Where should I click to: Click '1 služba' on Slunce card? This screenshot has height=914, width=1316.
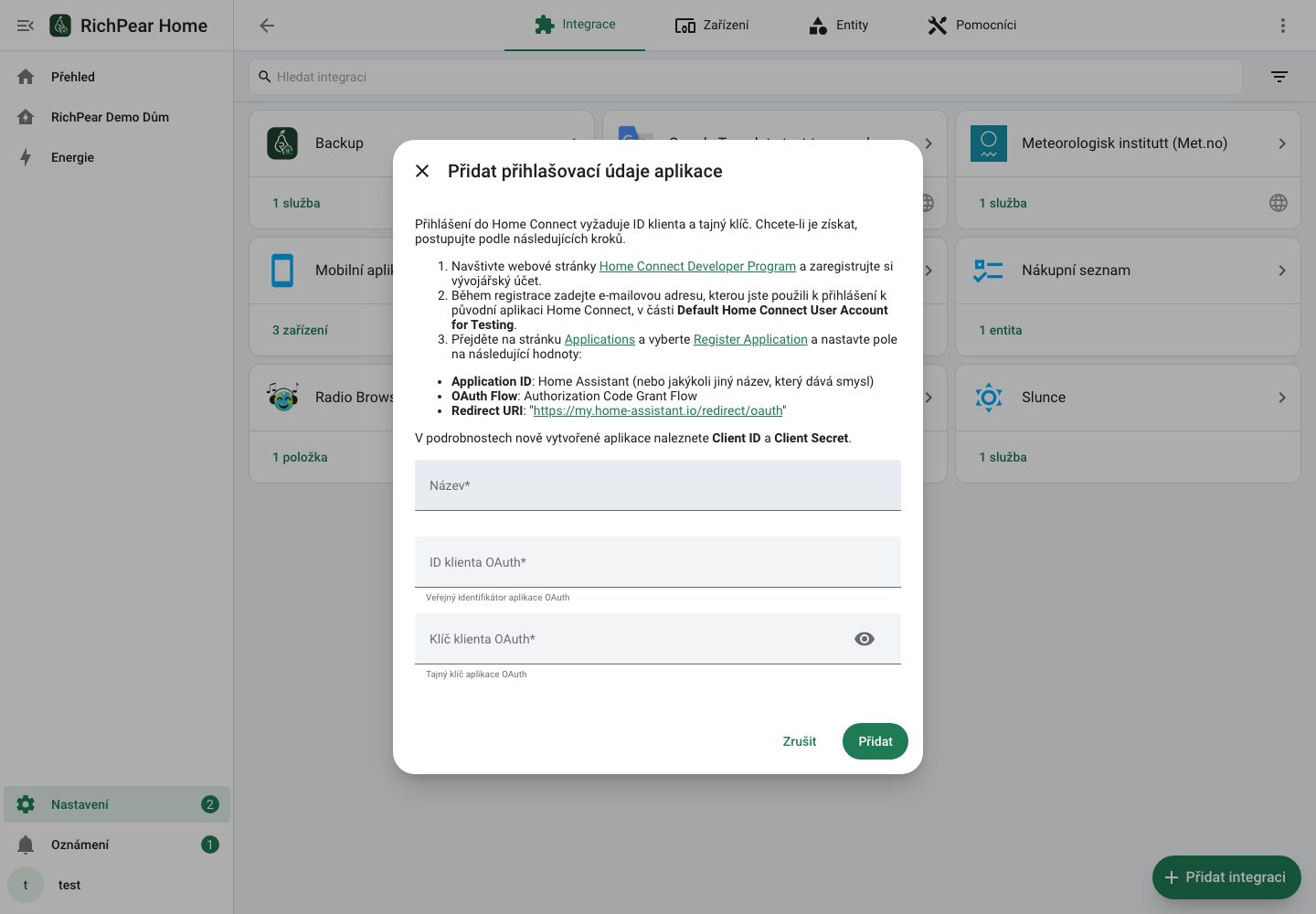[x=1003, y=457]
